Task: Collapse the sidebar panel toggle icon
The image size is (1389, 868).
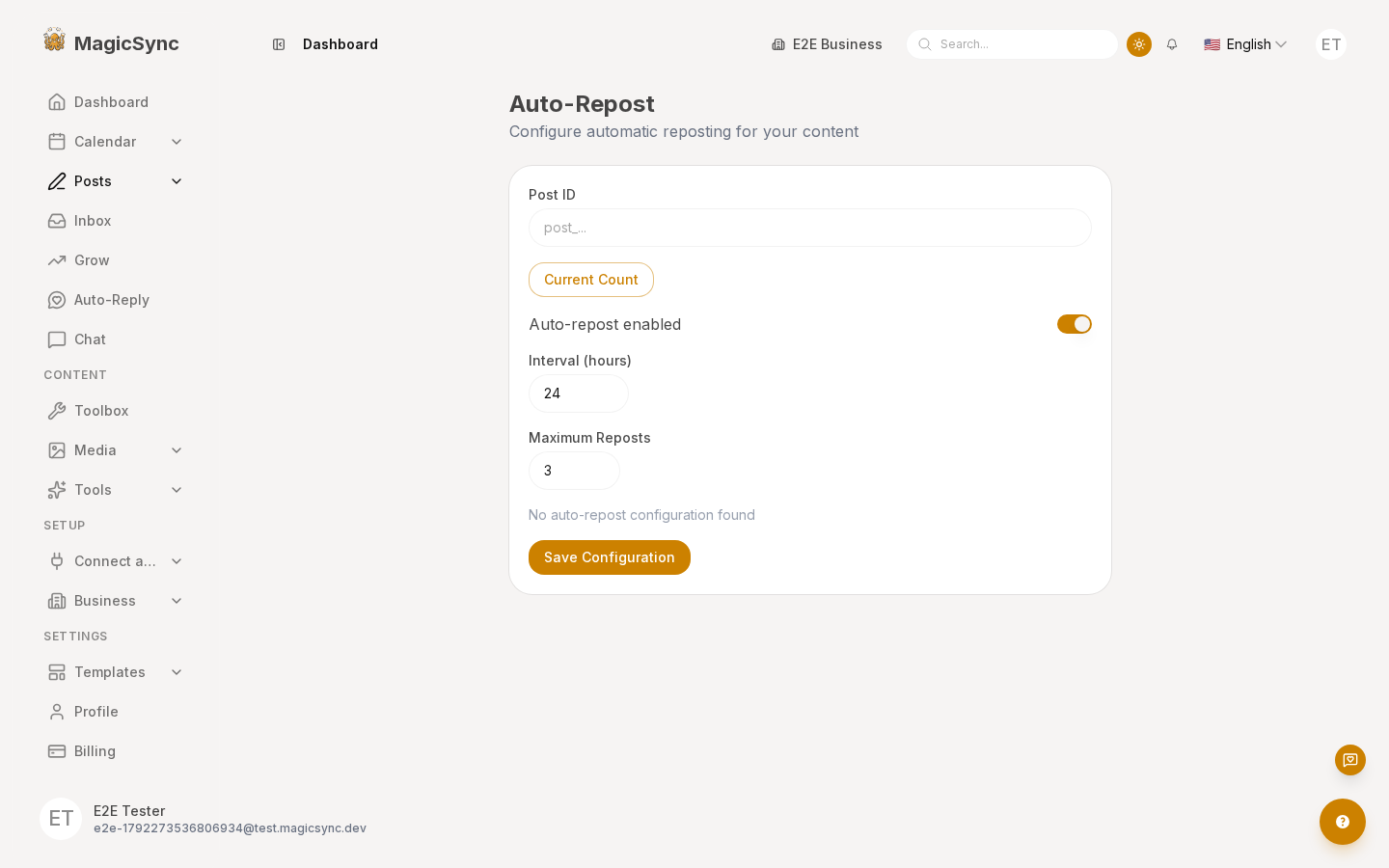Action: 279,44
